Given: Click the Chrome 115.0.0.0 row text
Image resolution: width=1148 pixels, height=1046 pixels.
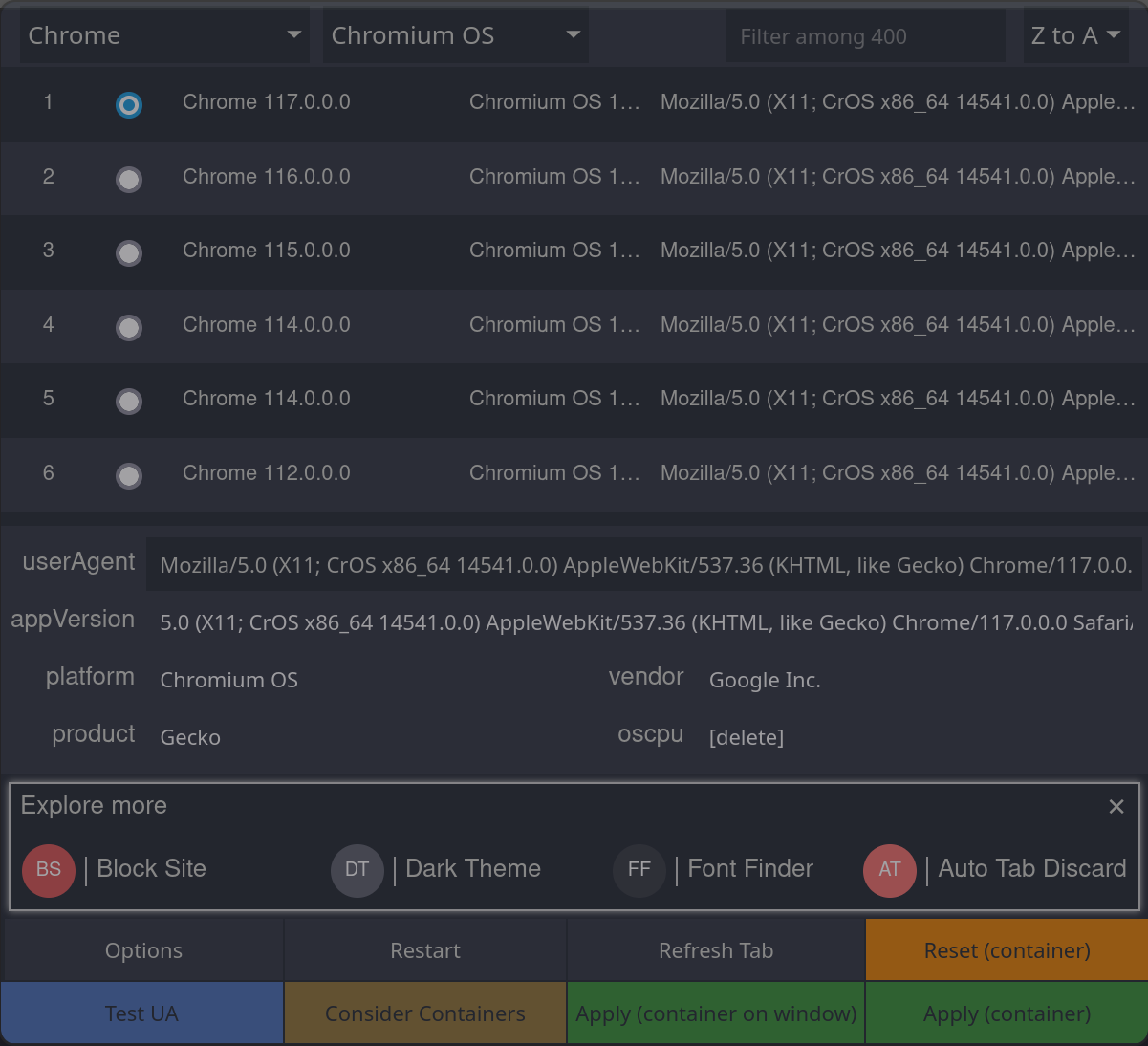Looking at the screenshot, I should pyautogui.click(x=267, y=251).
